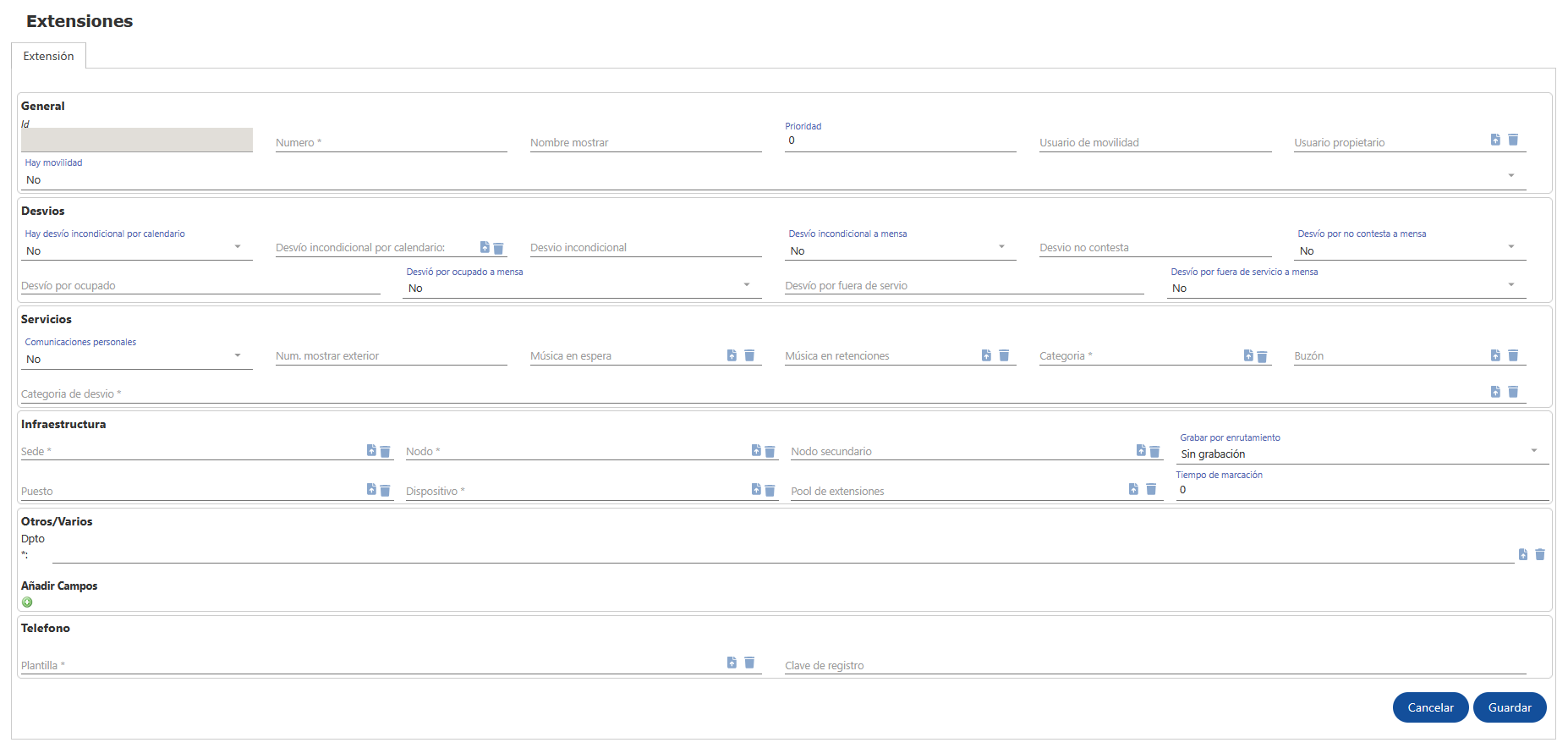Add a custom field with green plus
This screenshot has height=748, width=1568.
[x=27, y=602]
